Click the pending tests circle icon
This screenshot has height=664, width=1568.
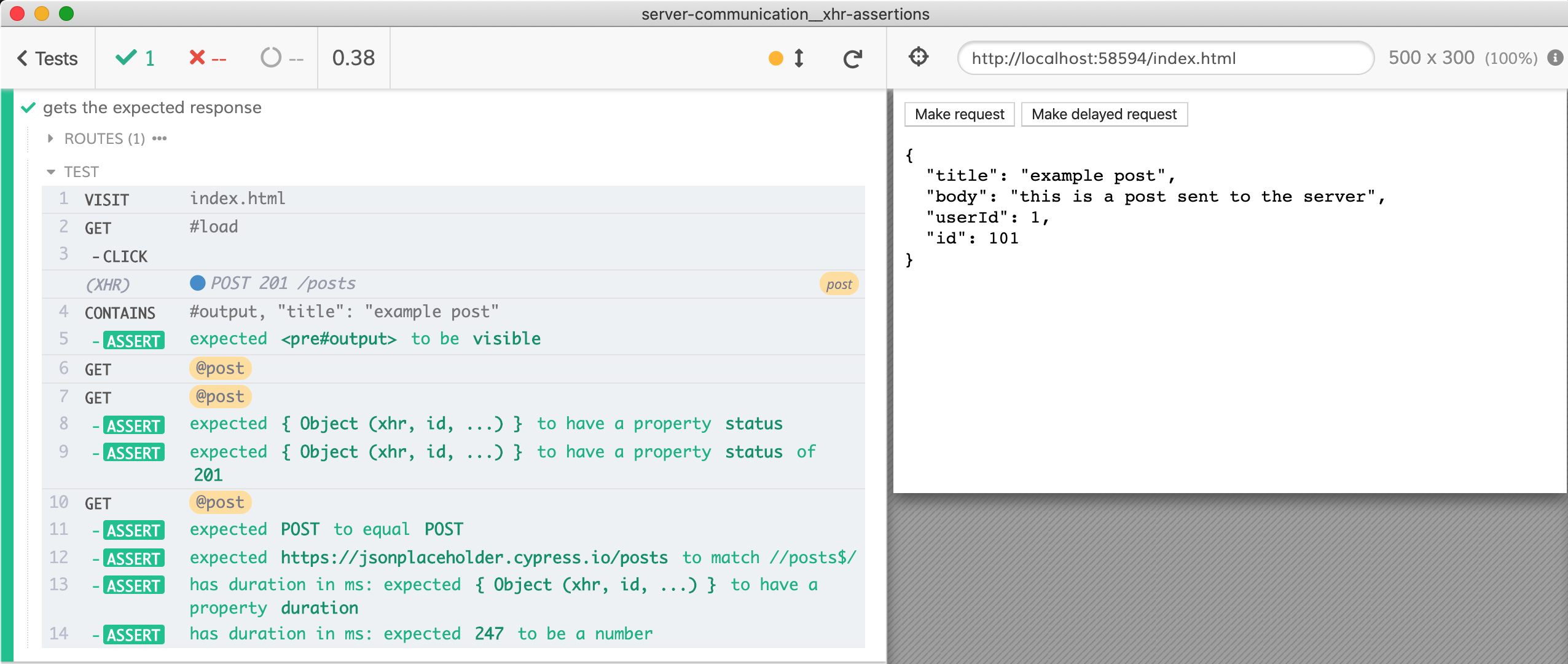pos(270,58)
